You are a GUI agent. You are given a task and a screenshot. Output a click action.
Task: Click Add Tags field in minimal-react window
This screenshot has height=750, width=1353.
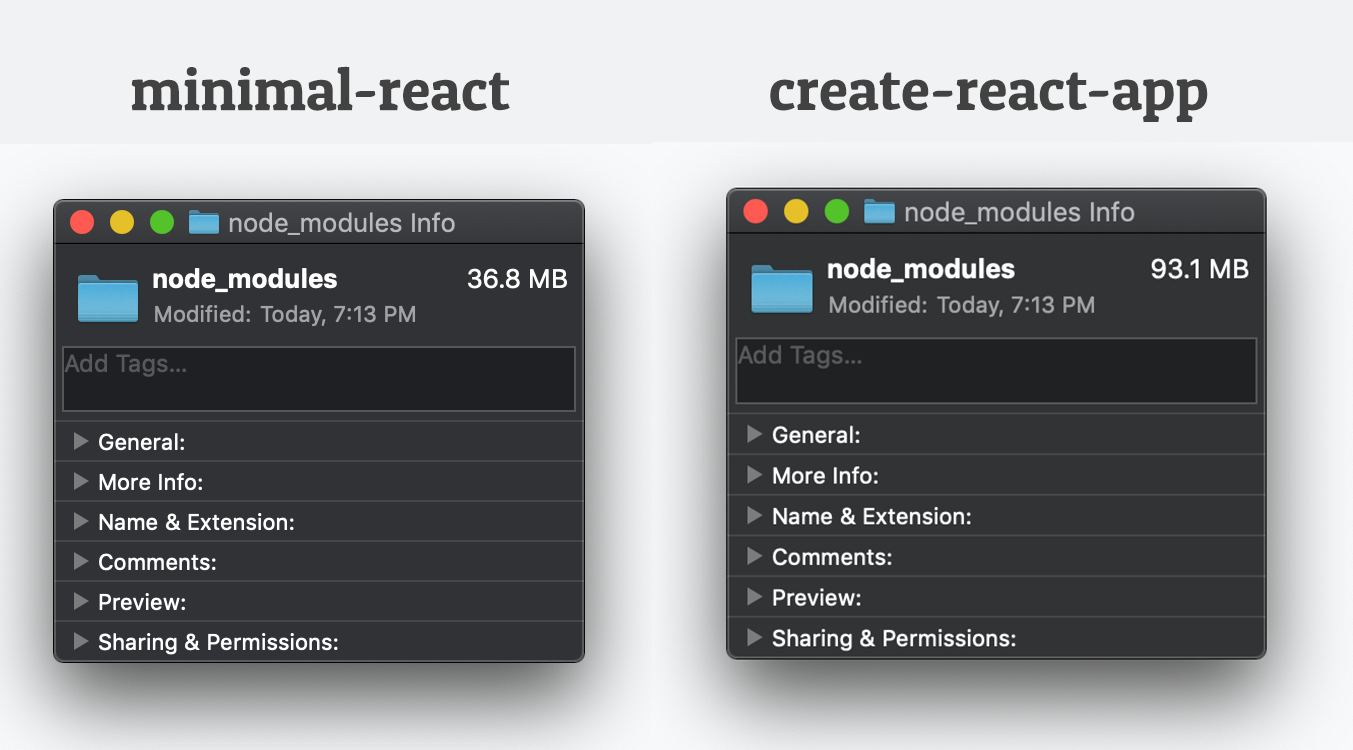click(x=319, y=379)
